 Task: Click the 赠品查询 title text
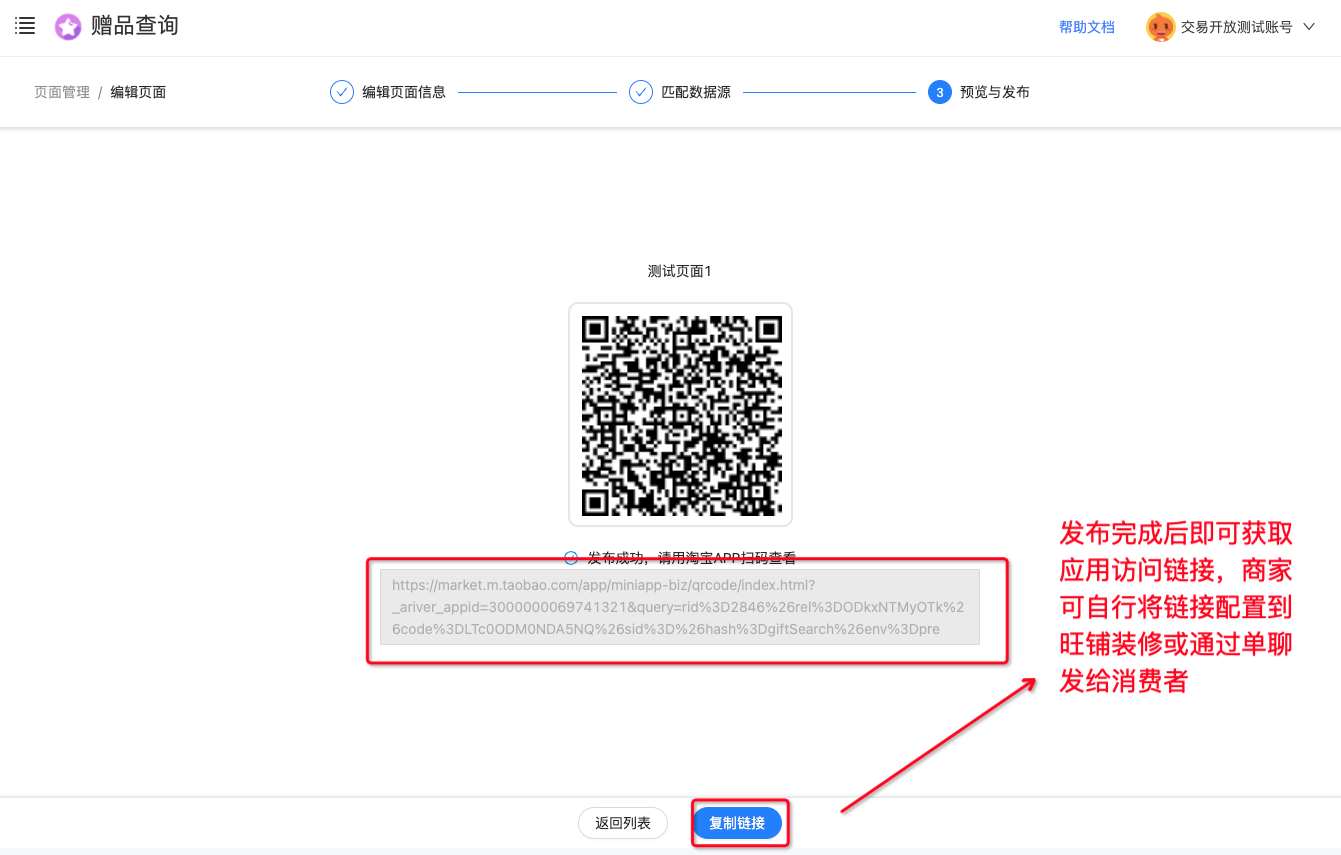click(135, 26)
